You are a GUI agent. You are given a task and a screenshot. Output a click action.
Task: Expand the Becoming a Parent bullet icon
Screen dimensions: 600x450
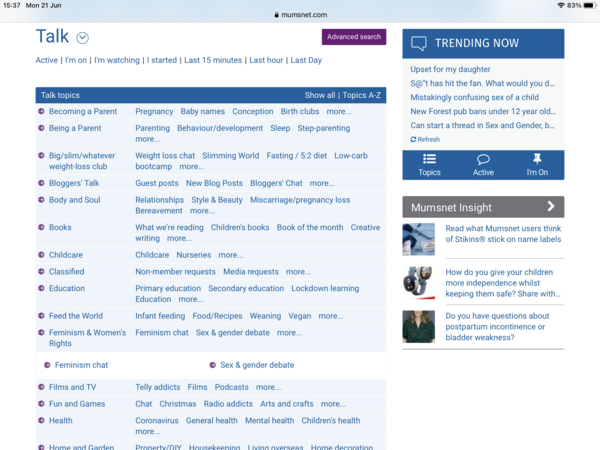[41, 111]
